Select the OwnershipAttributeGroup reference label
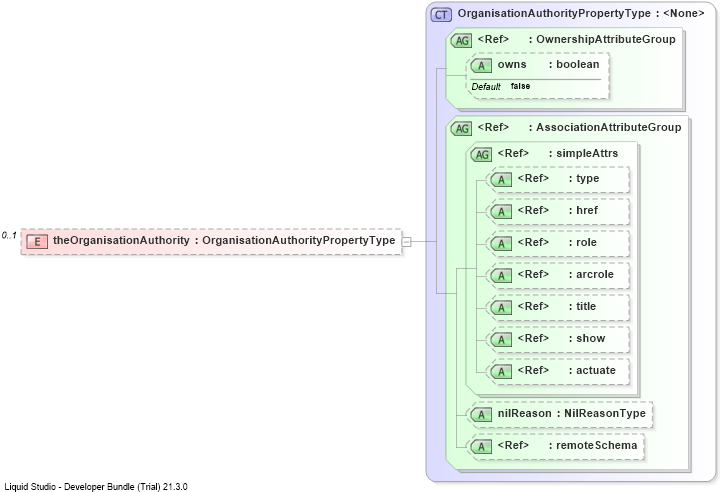 (x=576, y=40)
